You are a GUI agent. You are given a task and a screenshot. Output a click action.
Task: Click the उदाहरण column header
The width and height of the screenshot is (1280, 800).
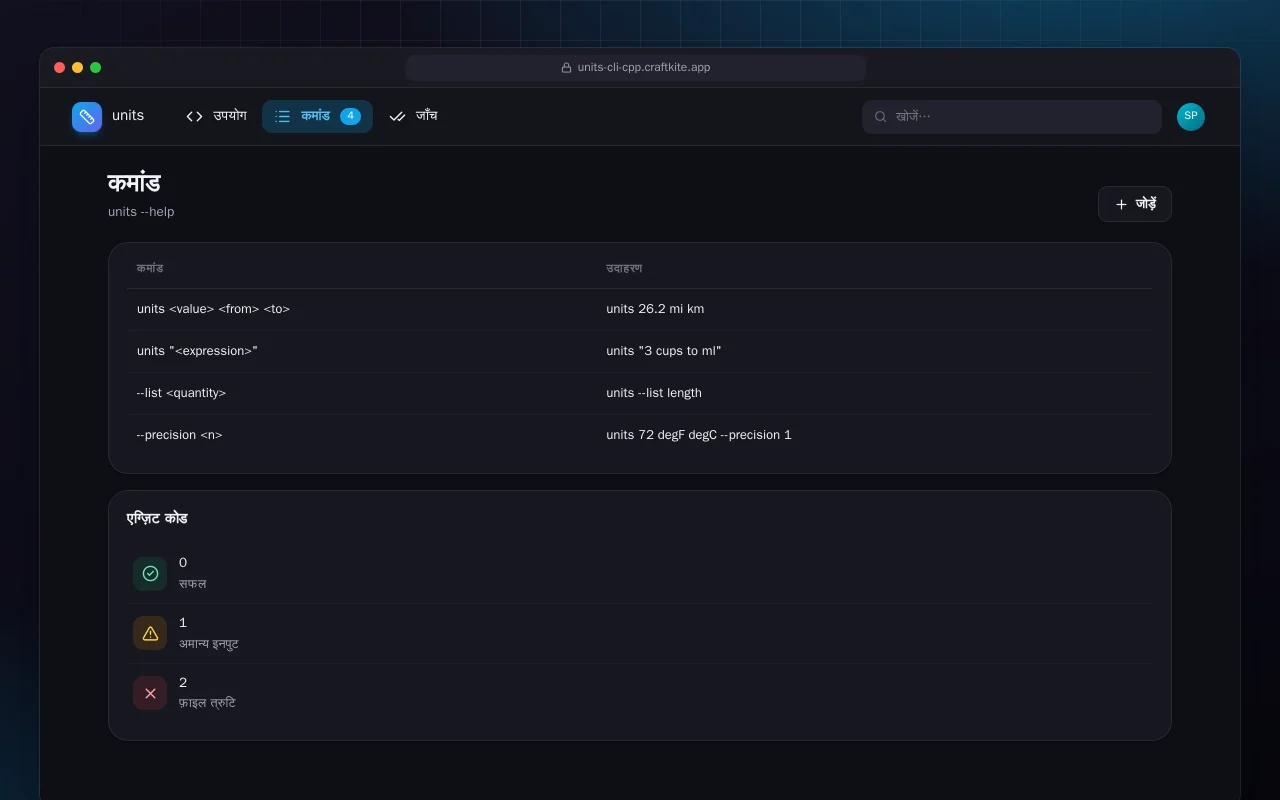(x=624, y=268)
